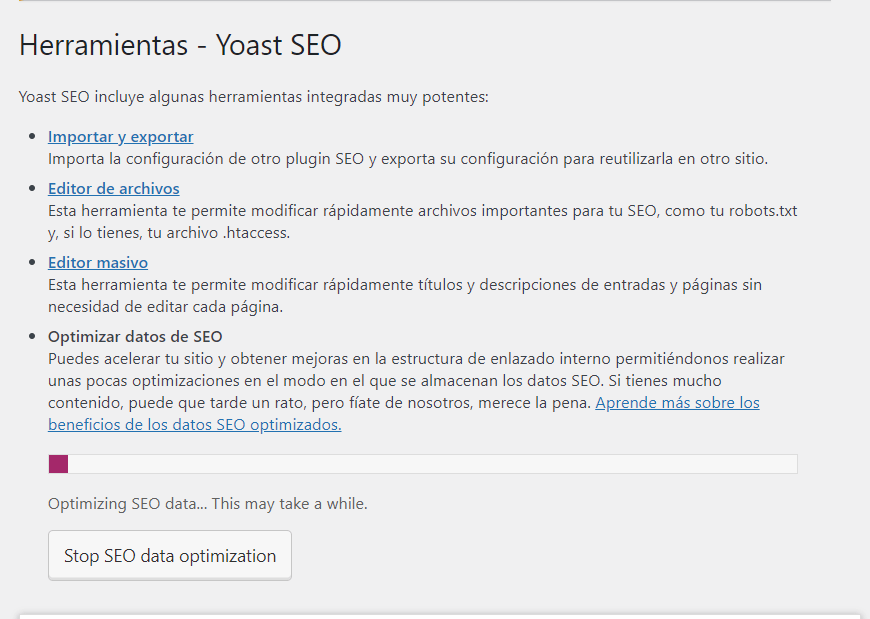Click the robots.txt and .htaccess description text
The height and width of the screenshot is (619, 870).
tap(423, 222)
